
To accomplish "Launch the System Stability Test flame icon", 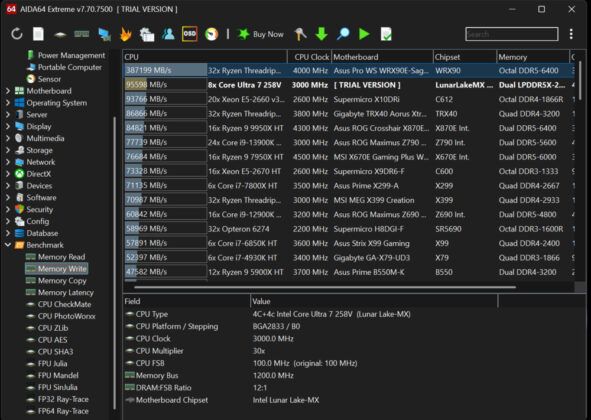I will [126, 34].
